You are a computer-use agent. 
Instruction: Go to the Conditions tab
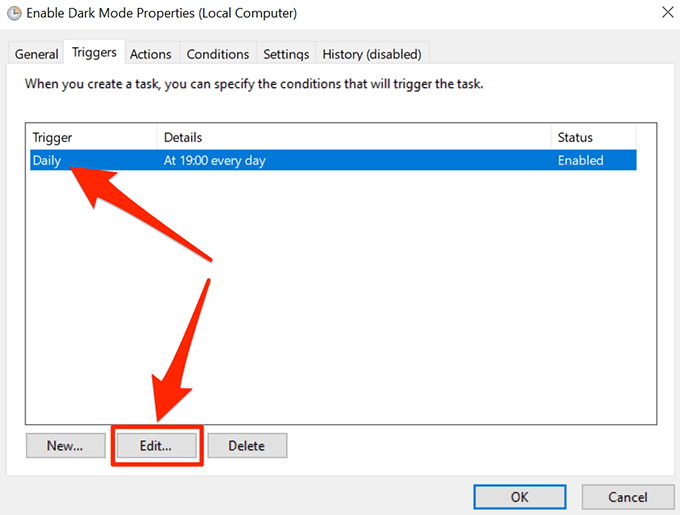point(218,54)
